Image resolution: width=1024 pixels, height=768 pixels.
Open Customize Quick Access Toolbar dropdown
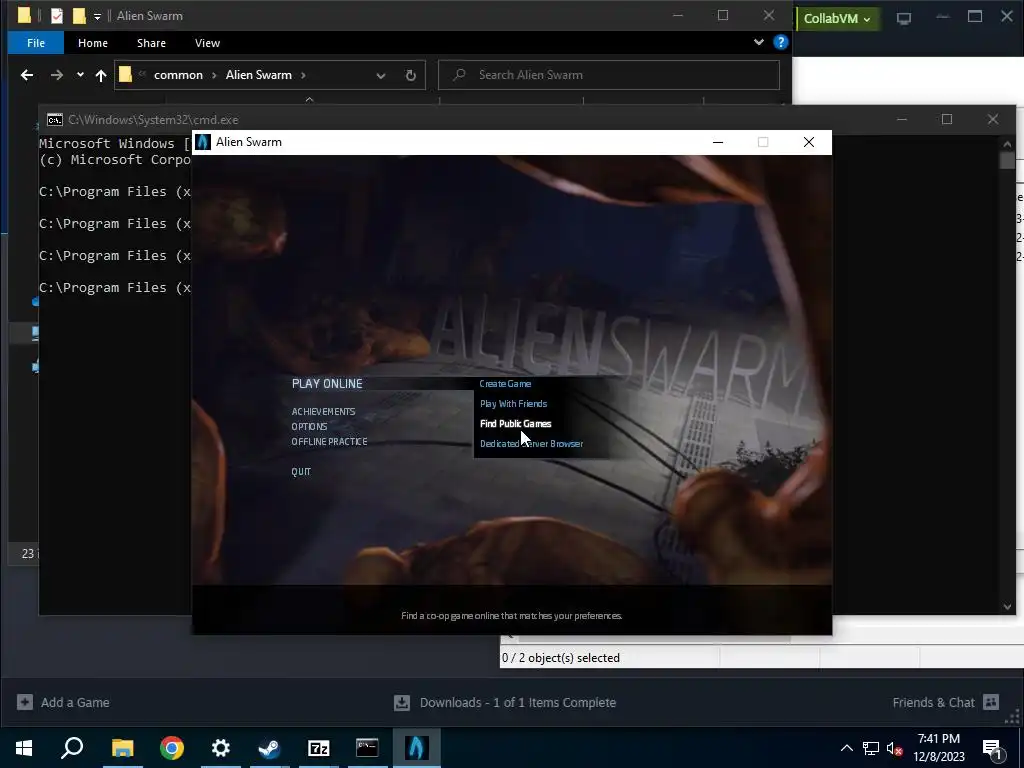point(97,16)
